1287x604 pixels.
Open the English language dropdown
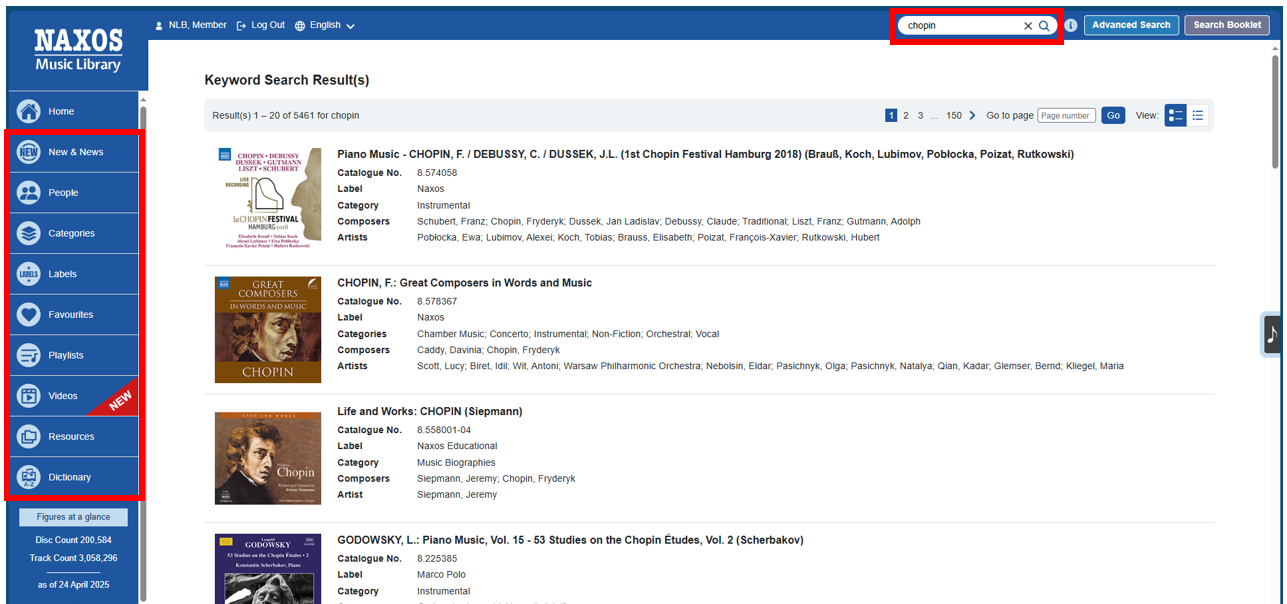(325, 25)
